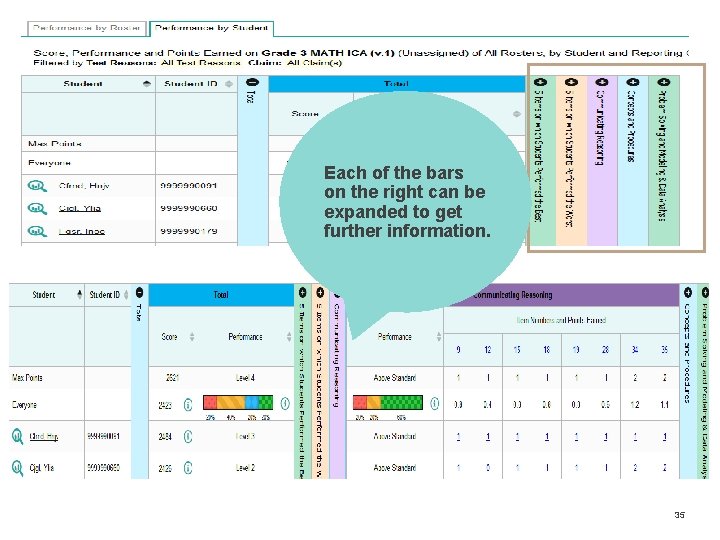
Task: Open info icon beside Communicating Reasoning bar
Action: pyautogui.click(x=434, y=404)
